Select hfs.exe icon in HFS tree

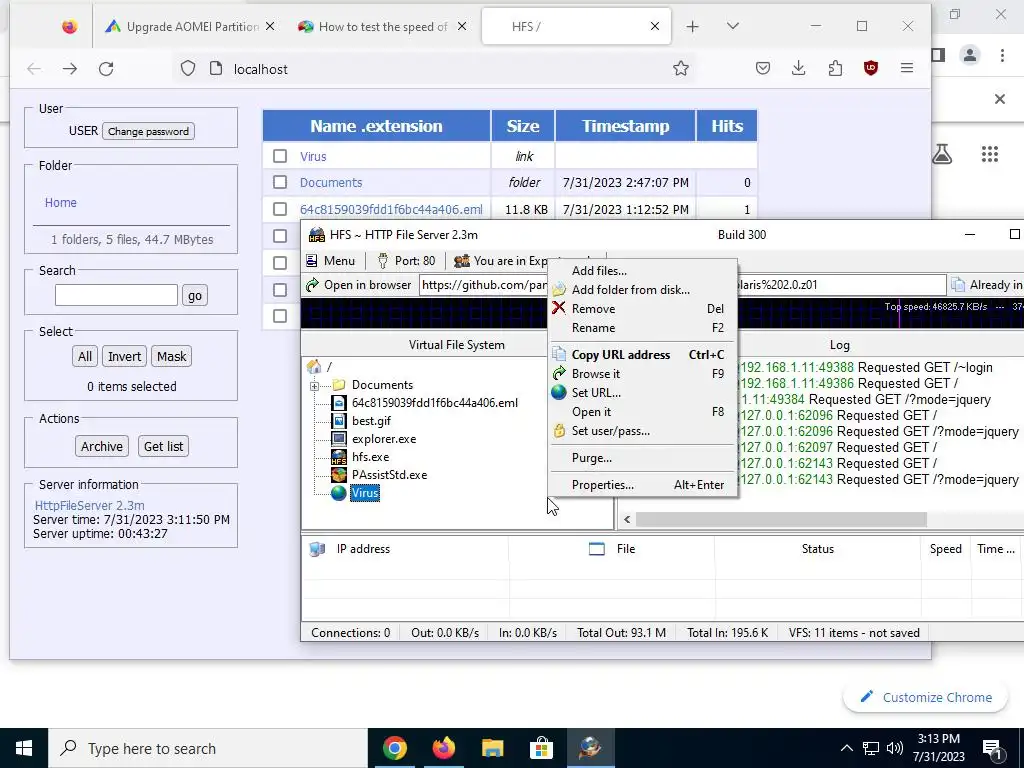[x=338, y=457]
